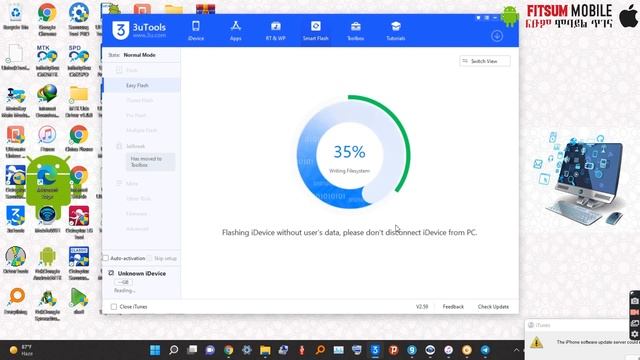
Task: Open the downloads arrow icon in header
Action: [497, 36]
